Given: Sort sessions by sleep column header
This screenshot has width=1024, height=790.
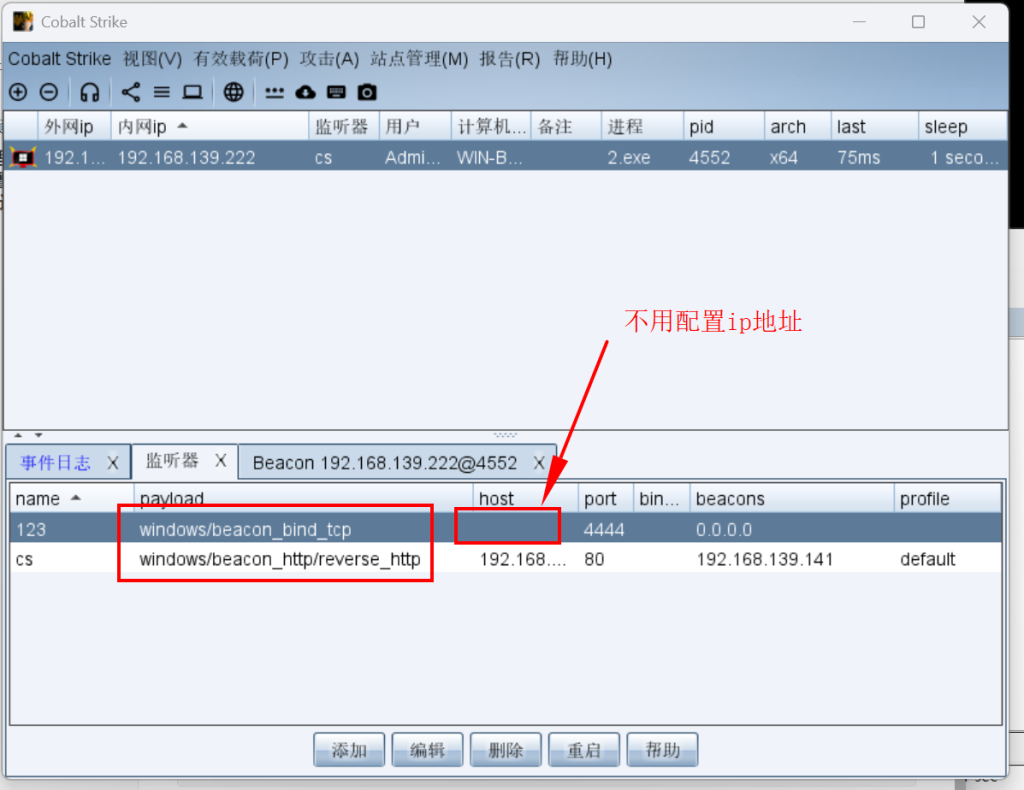Looking at the screenshot, I should coord(963,126).
